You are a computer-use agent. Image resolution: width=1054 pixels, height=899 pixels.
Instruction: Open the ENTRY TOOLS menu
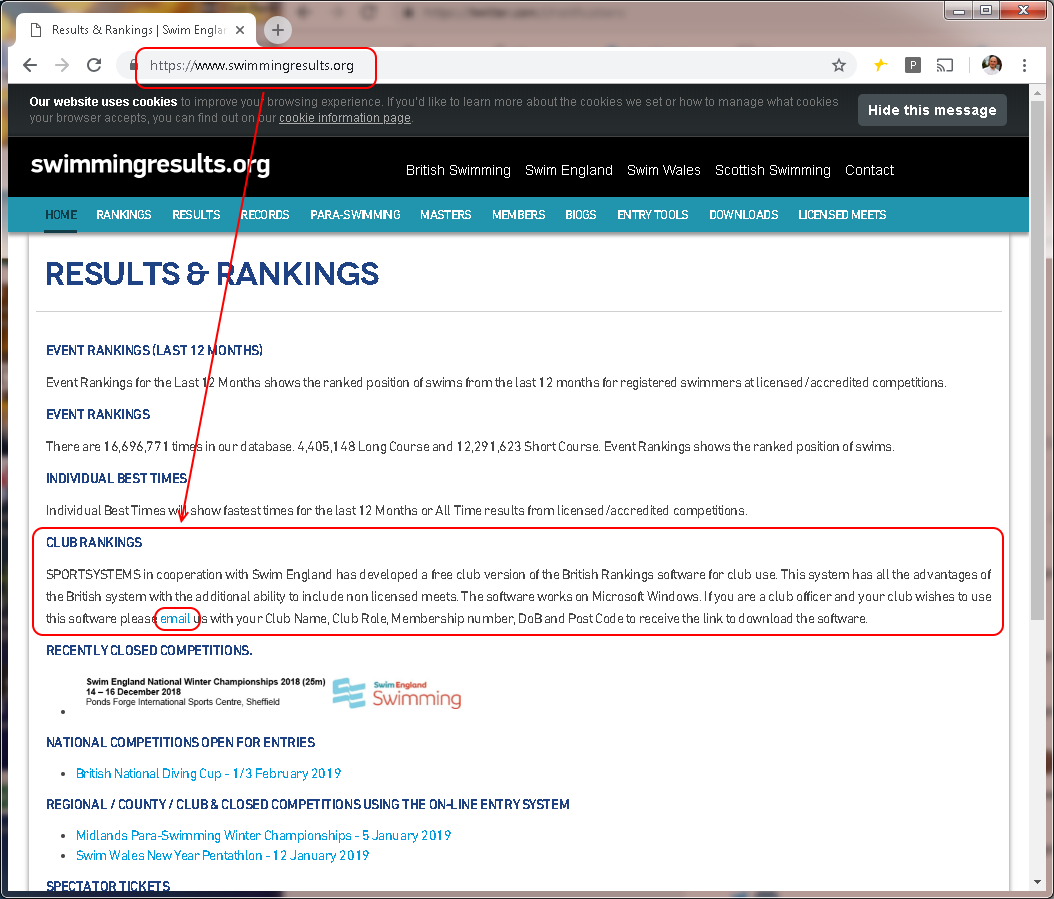point(653,214)
